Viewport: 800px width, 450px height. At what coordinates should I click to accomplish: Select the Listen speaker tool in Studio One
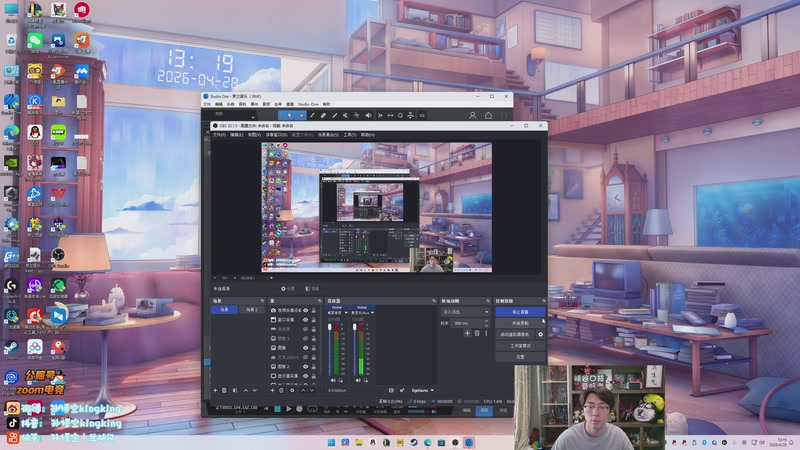click(x=368, y=115)
